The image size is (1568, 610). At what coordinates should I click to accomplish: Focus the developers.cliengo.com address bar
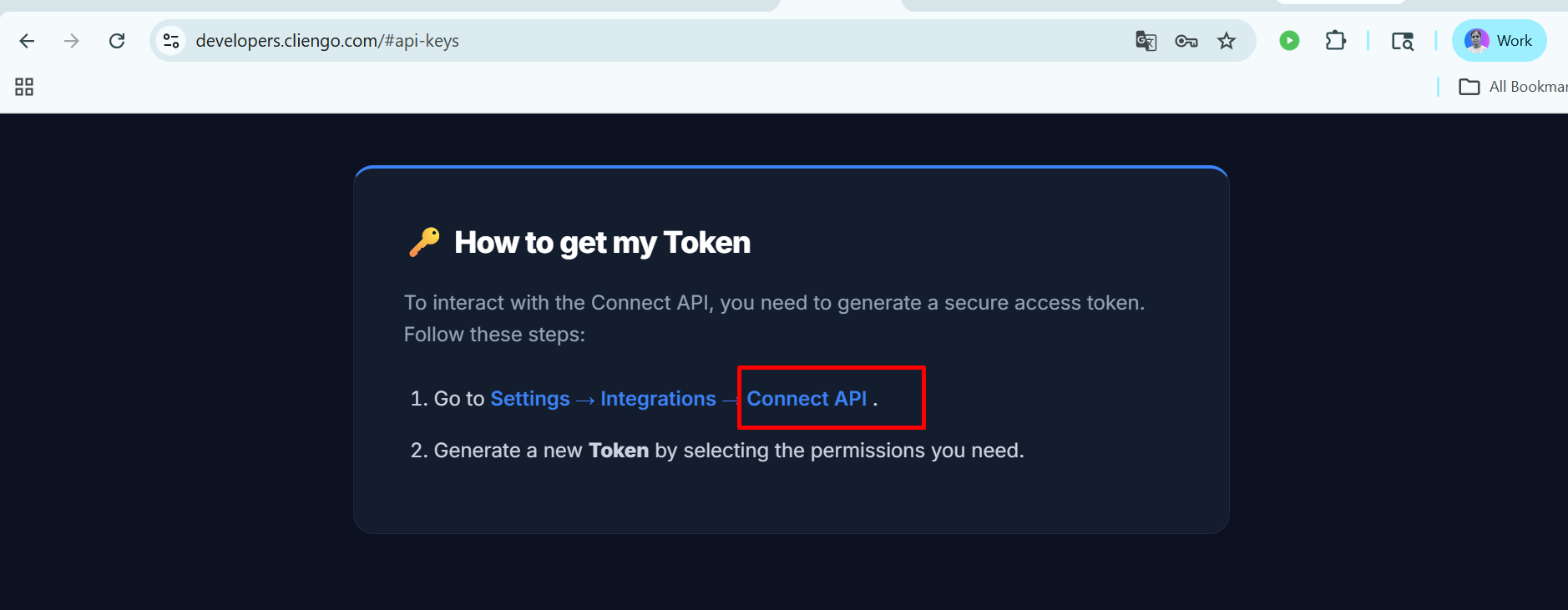coord(584,41)
